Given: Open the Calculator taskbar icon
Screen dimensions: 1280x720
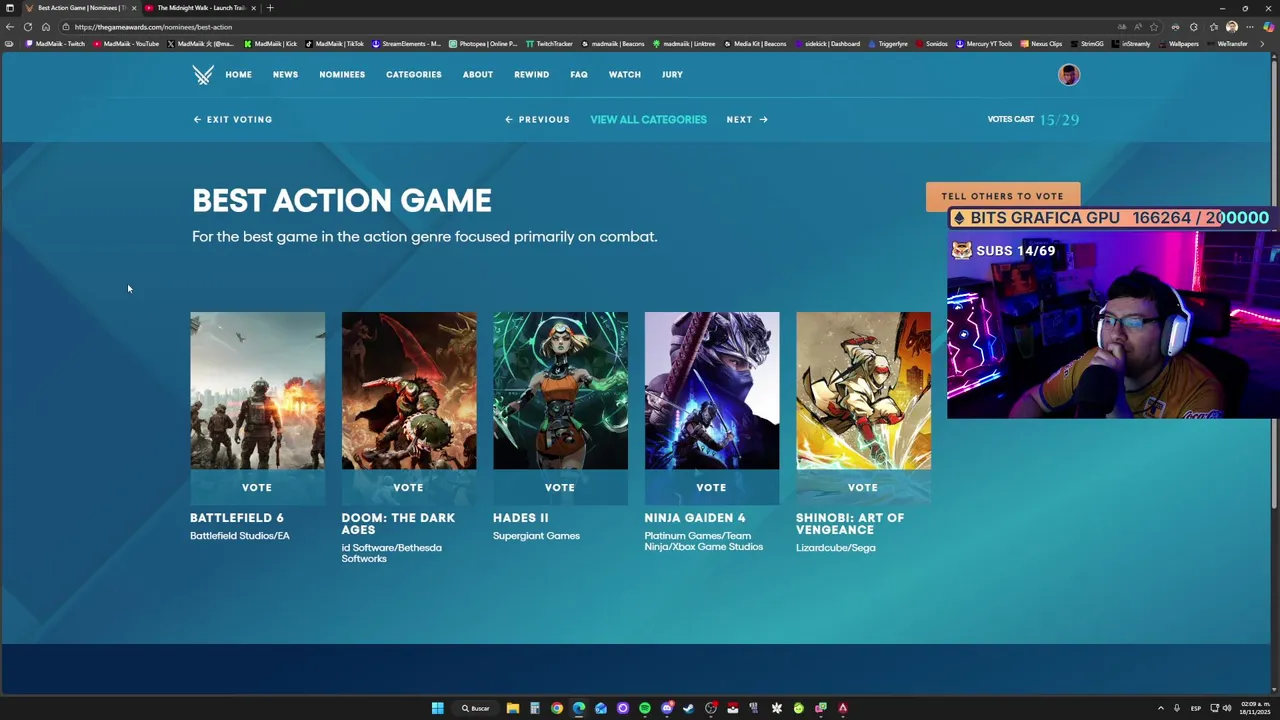Looking at the screenshot, I should pyautogui.click(x=534, y=708).
